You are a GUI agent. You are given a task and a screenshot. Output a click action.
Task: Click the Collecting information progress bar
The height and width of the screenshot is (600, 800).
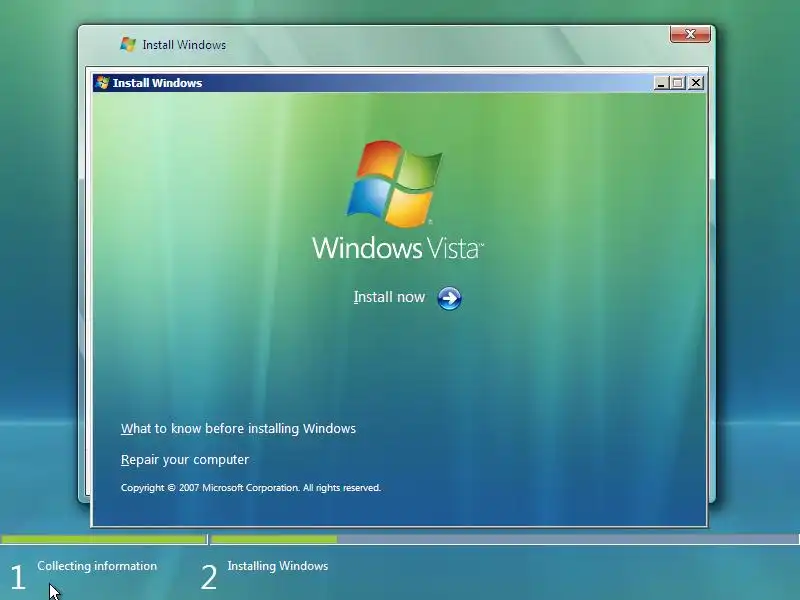tap(104, 539)
